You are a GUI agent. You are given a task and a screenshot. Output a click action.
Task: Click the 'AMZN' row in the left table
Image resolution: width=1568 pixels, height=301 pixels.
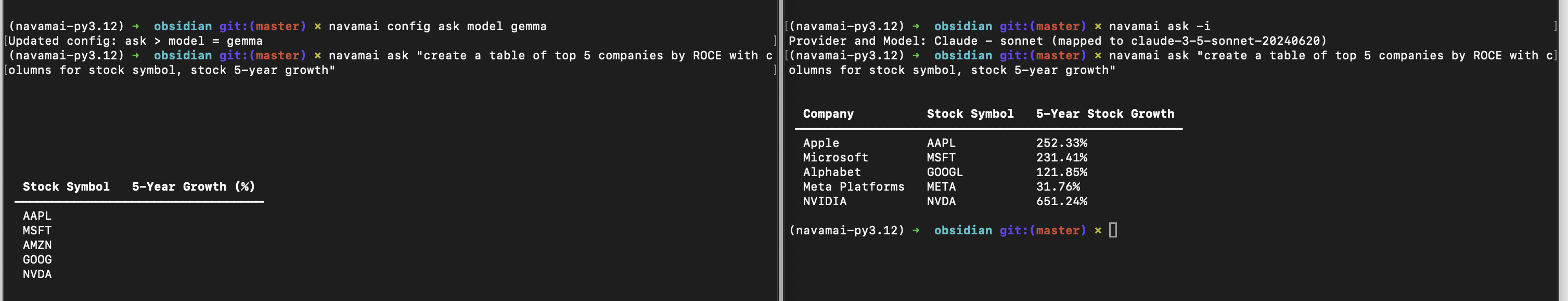(37, 245)
